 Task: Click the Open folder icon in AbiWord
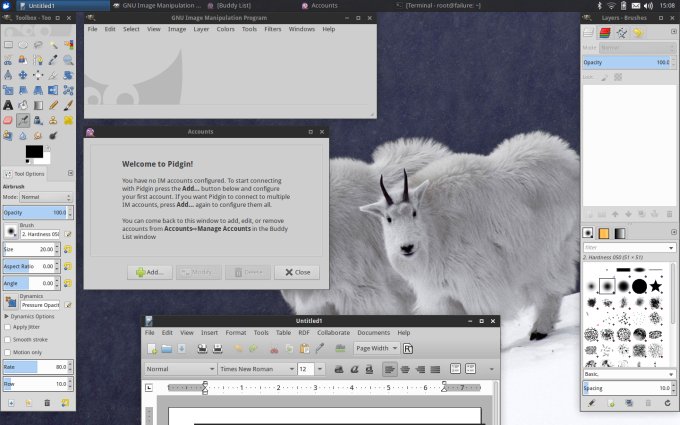[167, 349]
